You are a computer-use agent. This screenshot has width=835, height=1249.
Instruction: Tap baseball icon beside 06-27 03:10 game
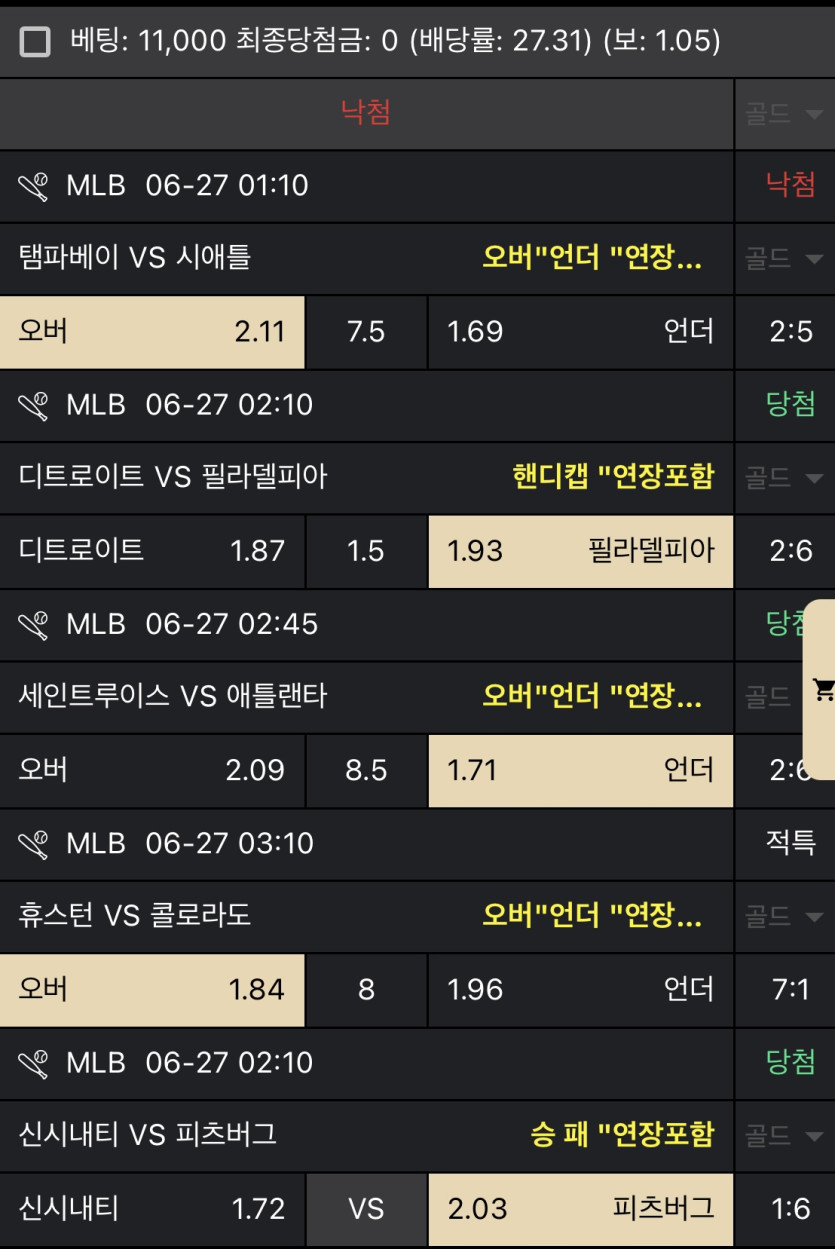coord(34,843)
